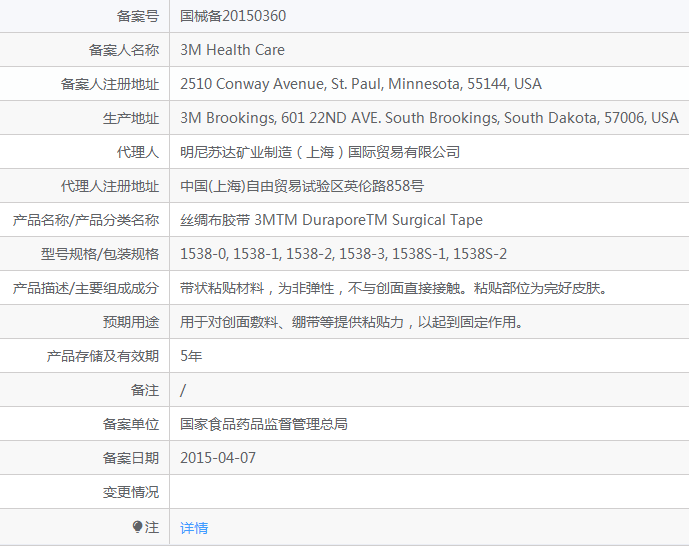689x546 pixels.
Task: Click the product name Durapore Surgical Tape
Action: [331, 220]
